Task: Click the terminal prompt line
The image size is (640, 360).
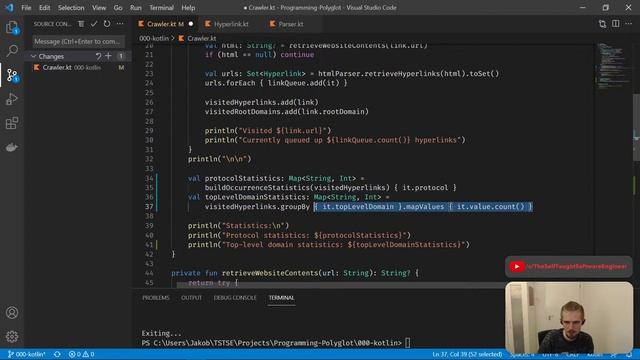Action: coord(276,343)
